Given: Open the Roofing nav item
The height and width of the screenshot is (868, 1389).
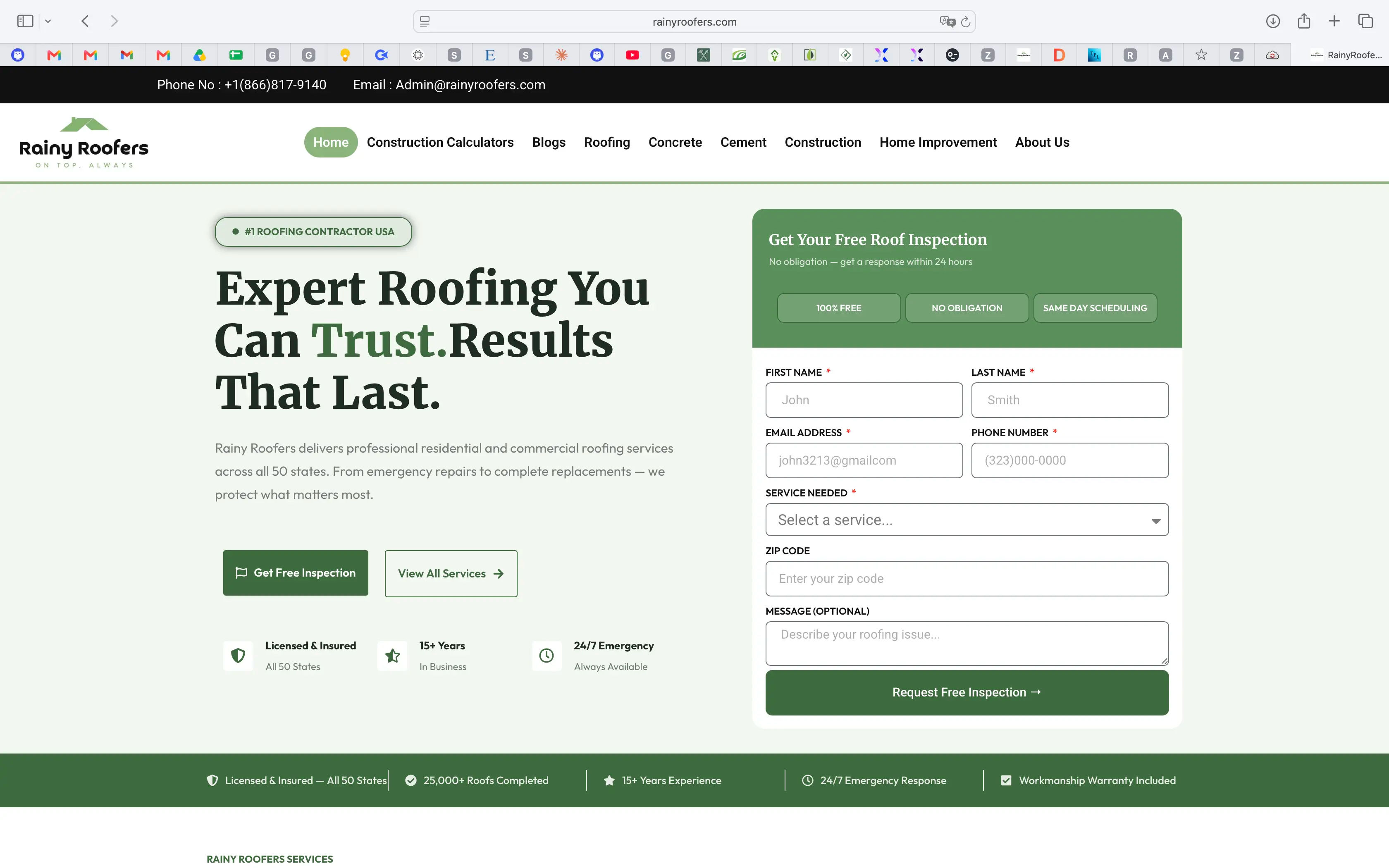Looking at the screenshot, I should coord(607,142).
